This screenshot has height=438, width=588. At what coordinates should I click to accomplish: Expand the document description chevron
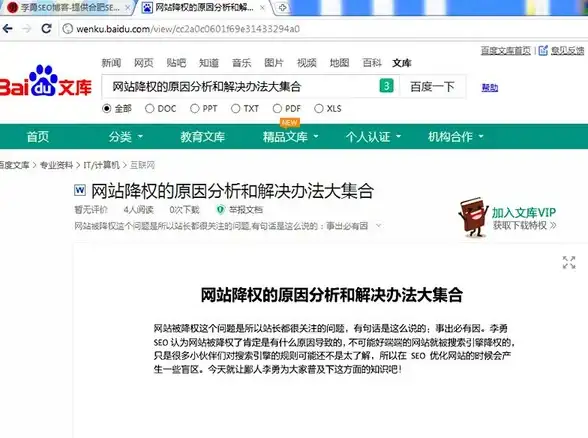point(379,226)
